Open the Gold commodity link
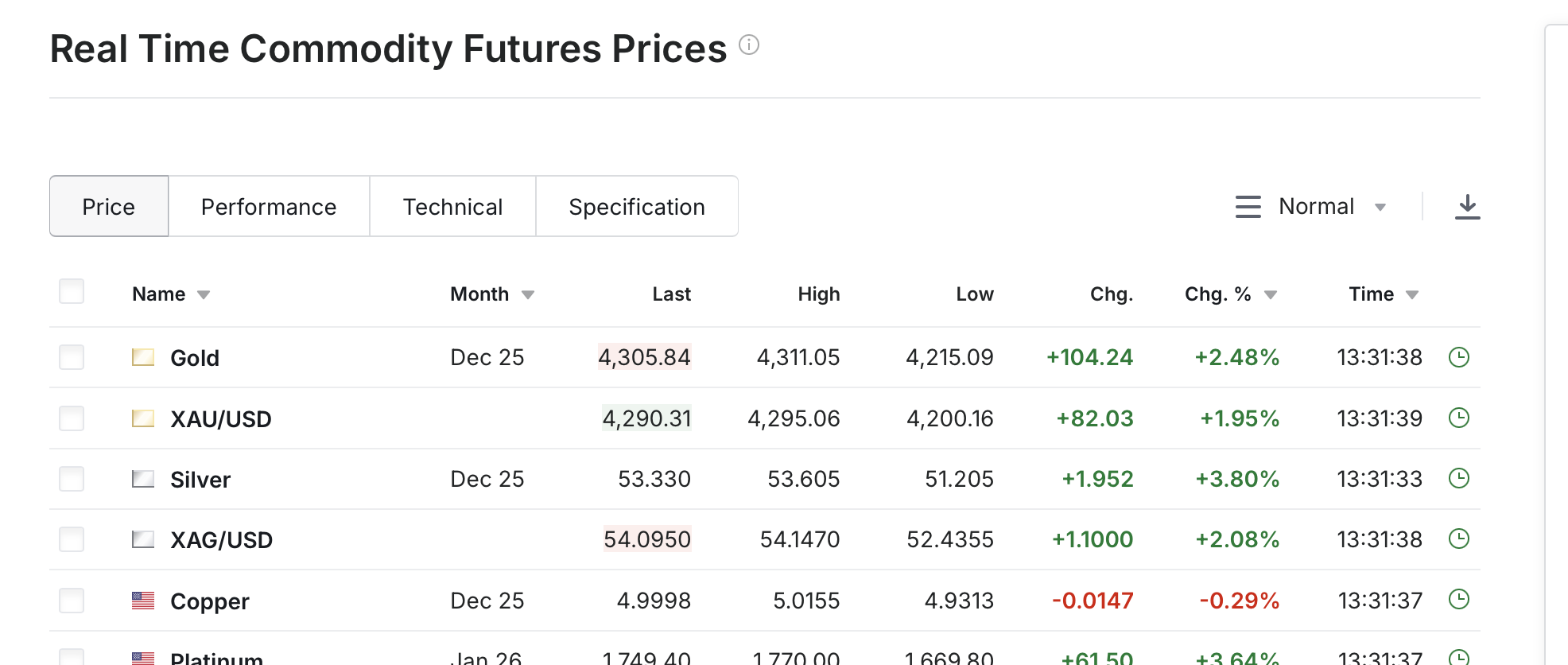 point(195,358)
